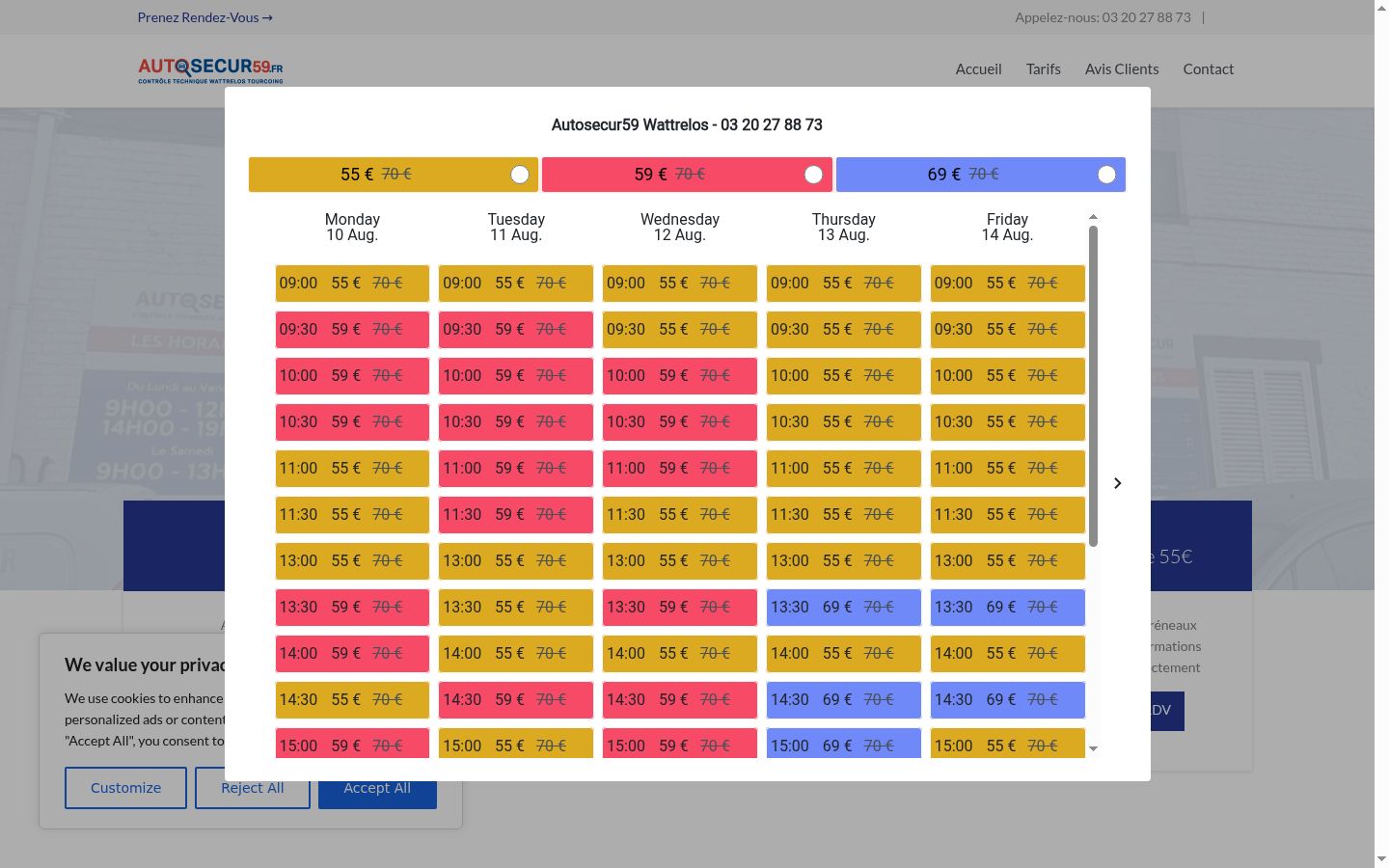Pick the Thursday 11:00 slot
Image resolution: width=1389 pixels, height=868 pixels.
pos(844,469)
